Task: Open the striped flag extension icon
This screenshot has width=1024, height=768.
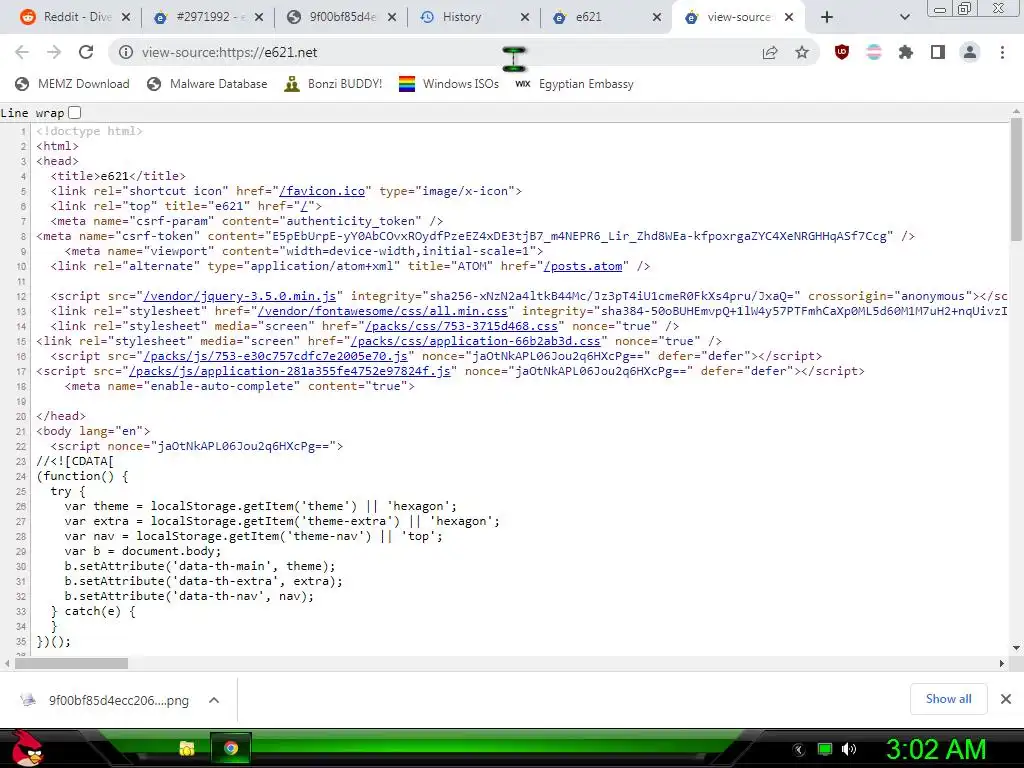Action: tap(874, 52)
